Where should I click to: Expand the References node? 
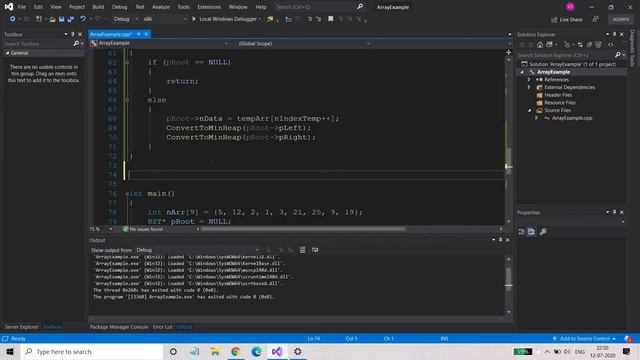click(529, 80)
